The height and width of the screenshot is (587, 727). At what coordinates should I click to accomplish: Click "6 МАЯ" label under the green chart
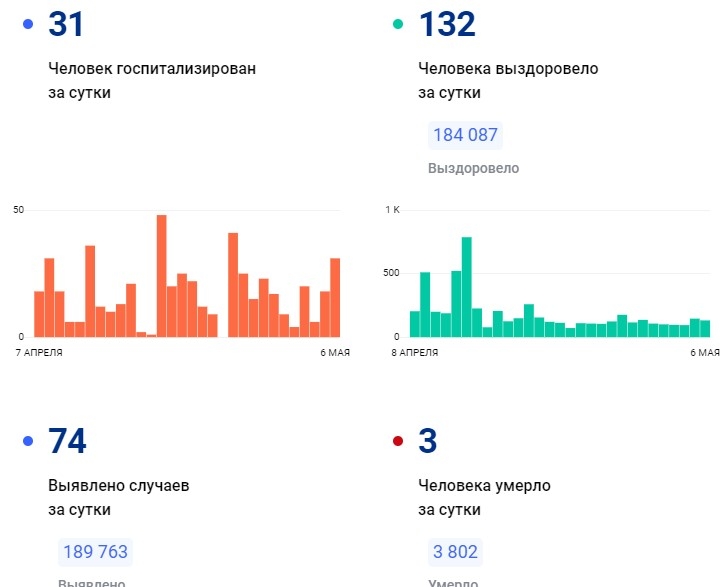pos(704,353)
